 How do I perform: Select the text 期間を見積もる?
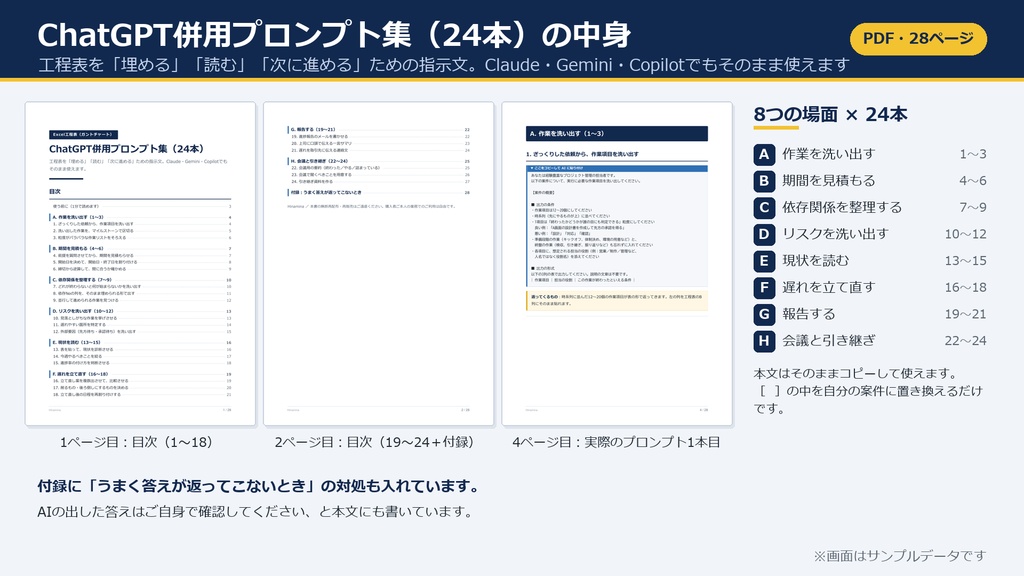coord(829,181)
